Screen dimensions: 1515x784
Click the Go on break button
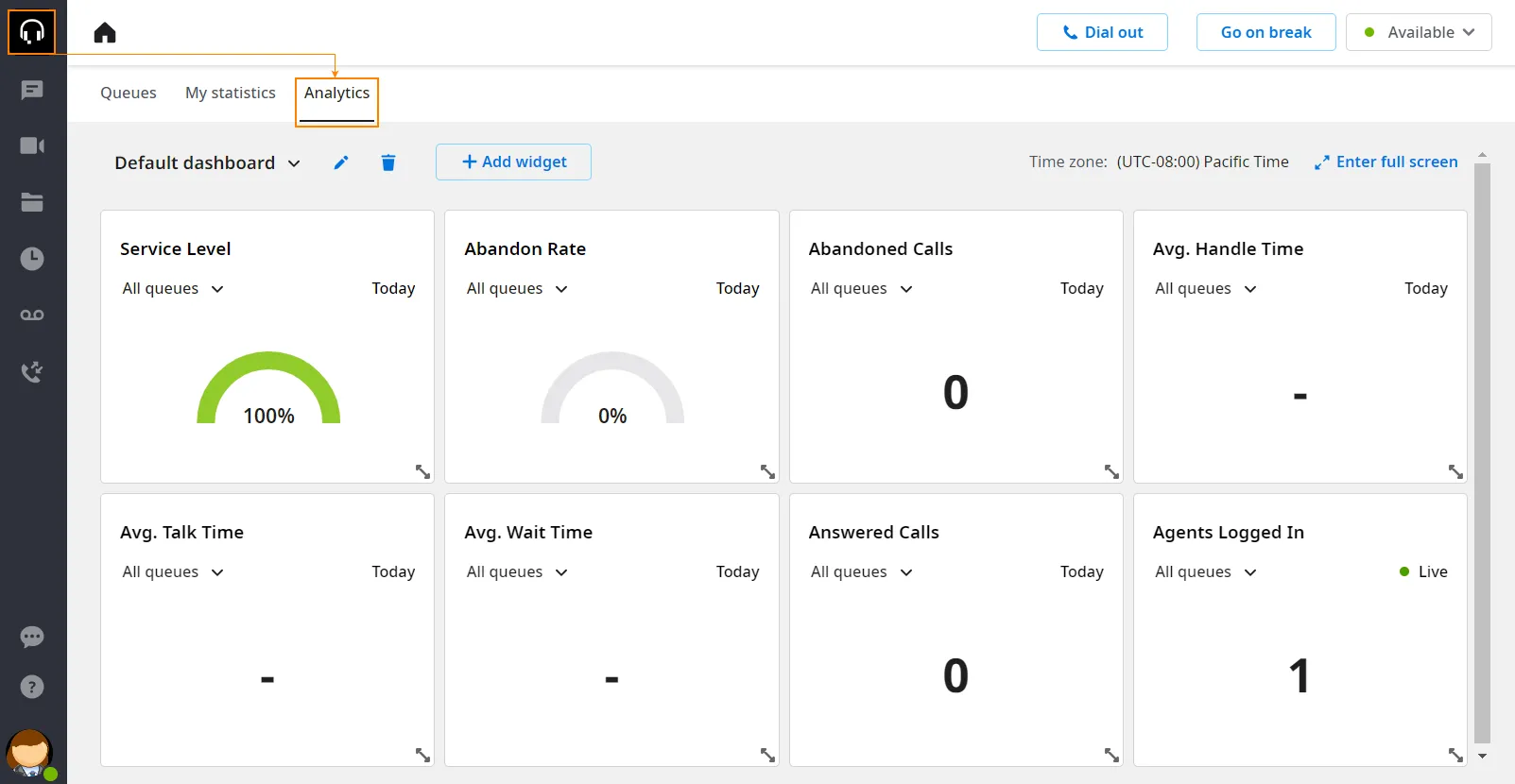tap(1266, 32)
